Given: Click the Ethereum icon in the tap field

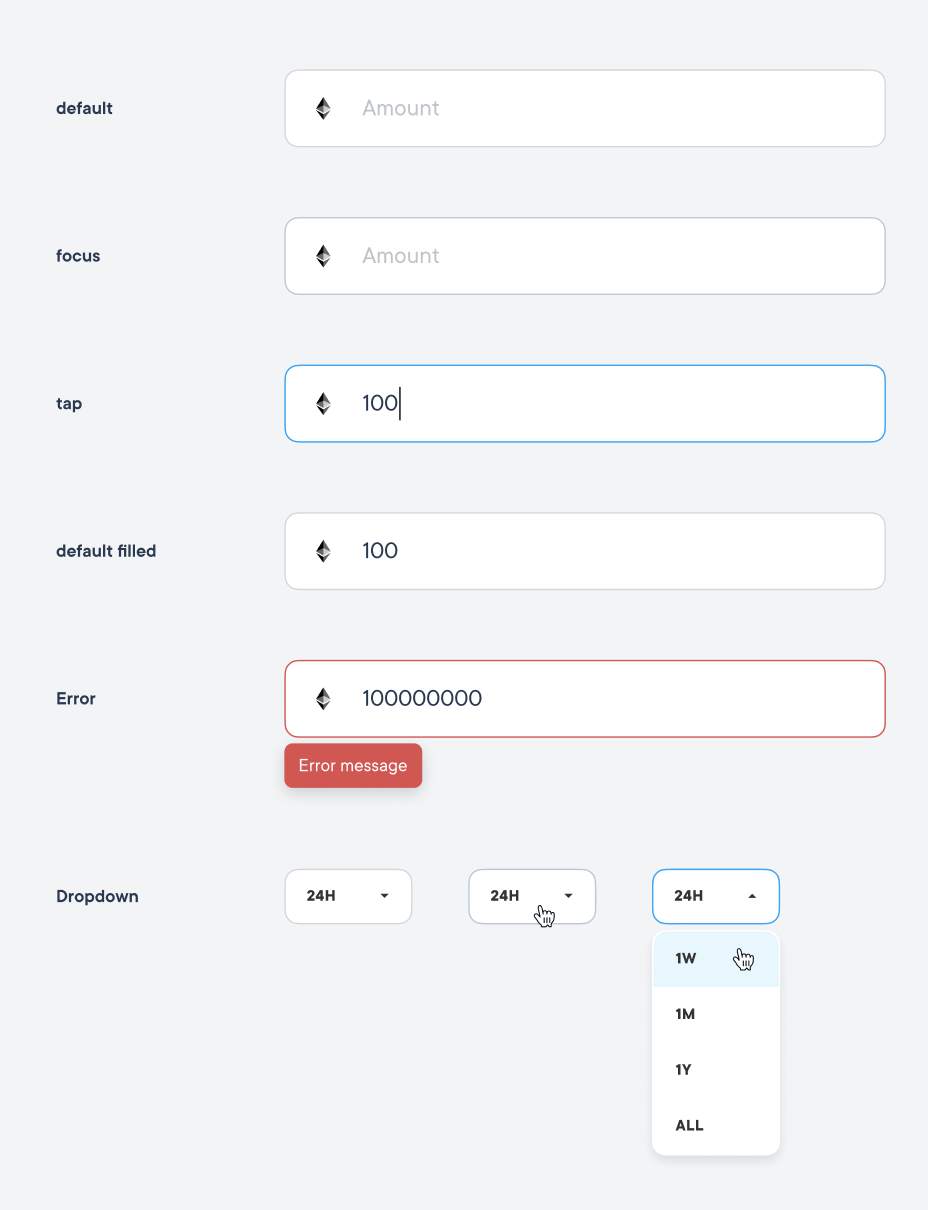Looking at the screenshot, I should point(322,403).
